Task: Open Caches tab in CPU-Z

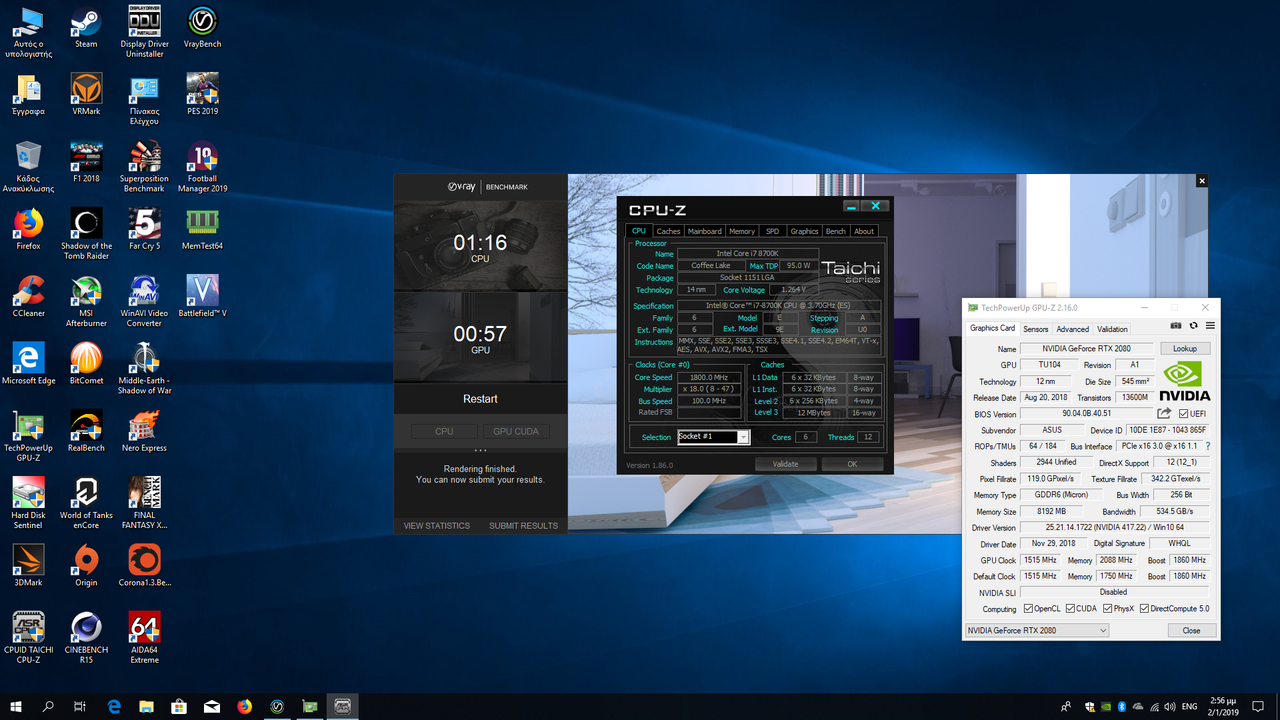Action: pyautogui.click(x=668, y=231)
